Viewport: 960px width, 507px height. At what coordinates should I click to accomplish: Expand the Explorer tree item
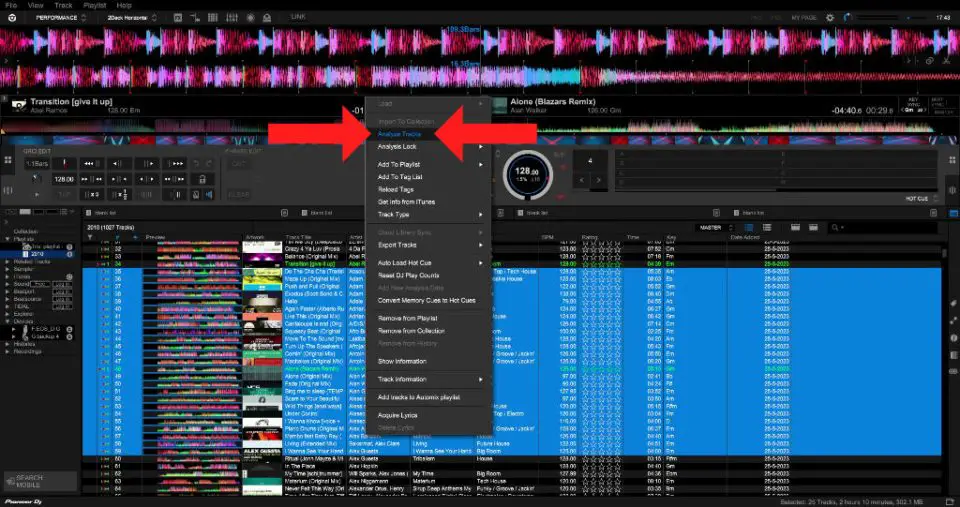(7, 314)
